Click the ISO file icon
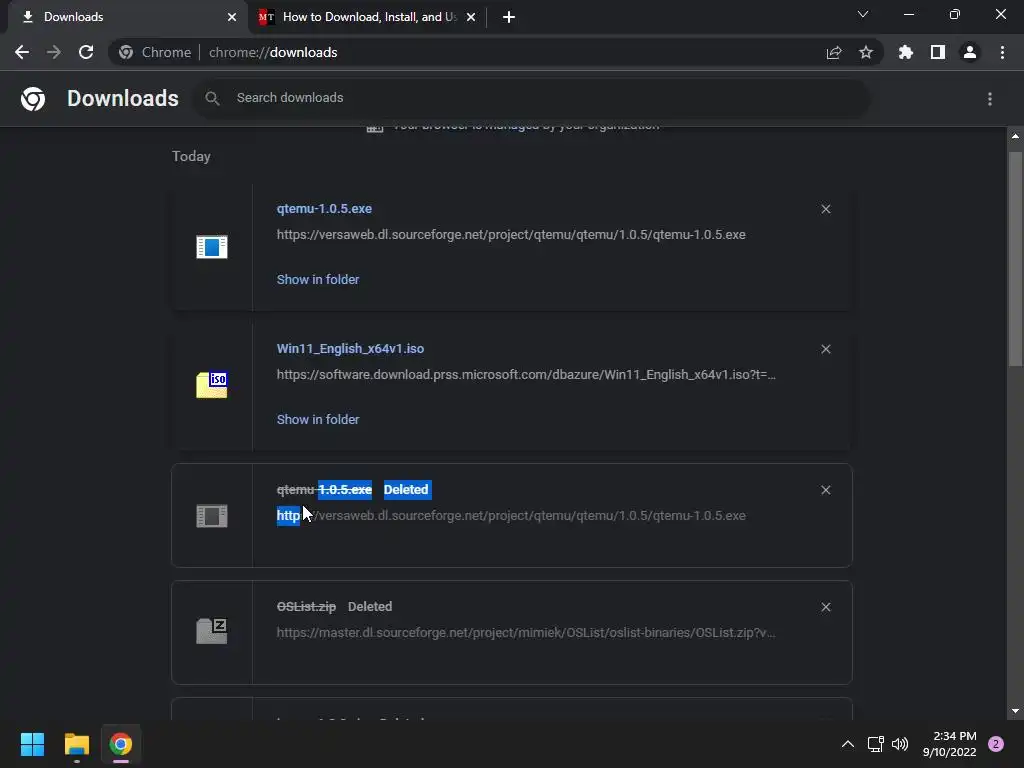This screenshot has height=768, width=1024. tap(212, 385)
